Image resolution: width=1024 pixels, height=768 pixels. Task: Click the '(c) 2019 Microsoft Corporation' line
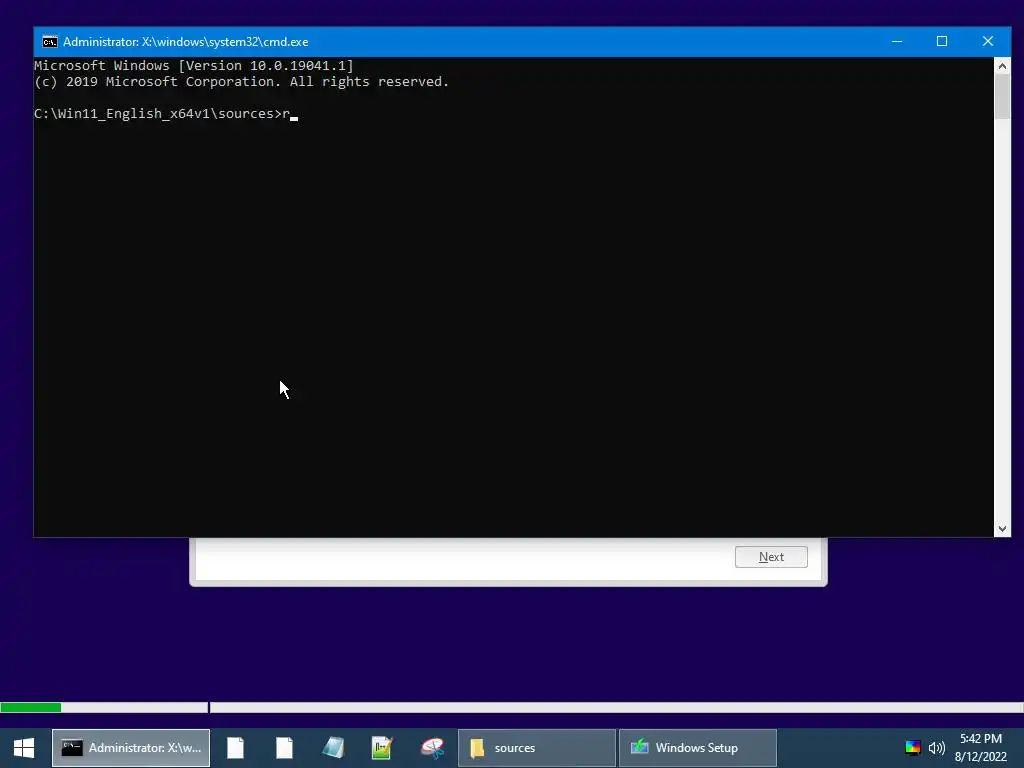click(x=242, y=82)
